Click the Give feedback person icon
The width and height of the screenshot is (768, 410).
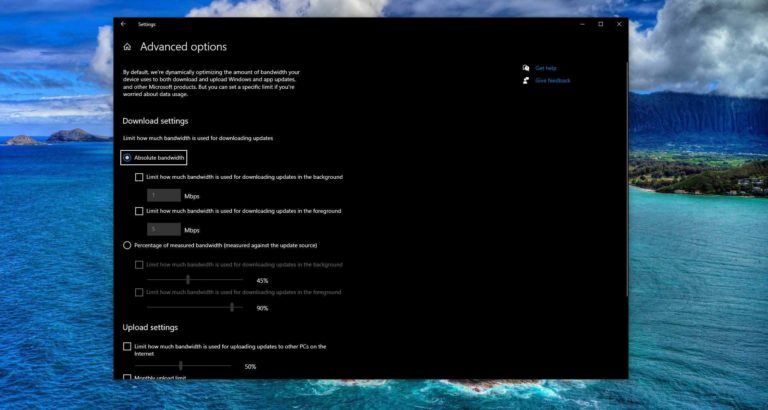click(x=526, y=80)
